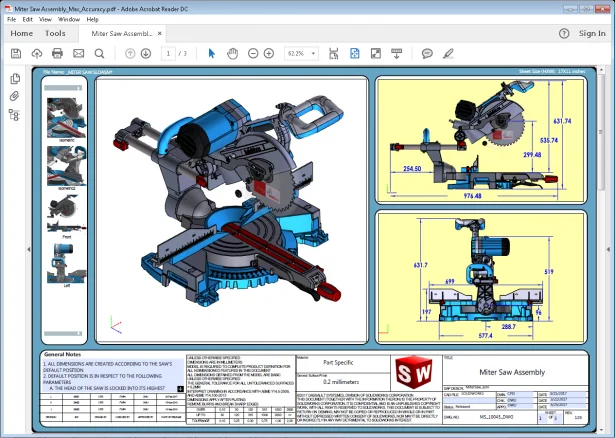Select the Hand pan tool

232,53
